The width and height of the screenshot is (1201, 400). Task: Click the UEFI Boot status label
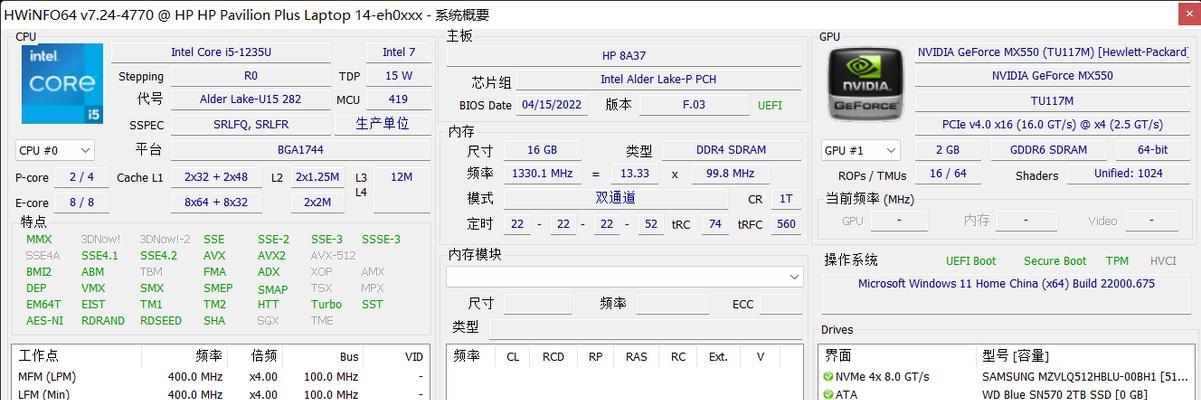[x=970, y=261]
